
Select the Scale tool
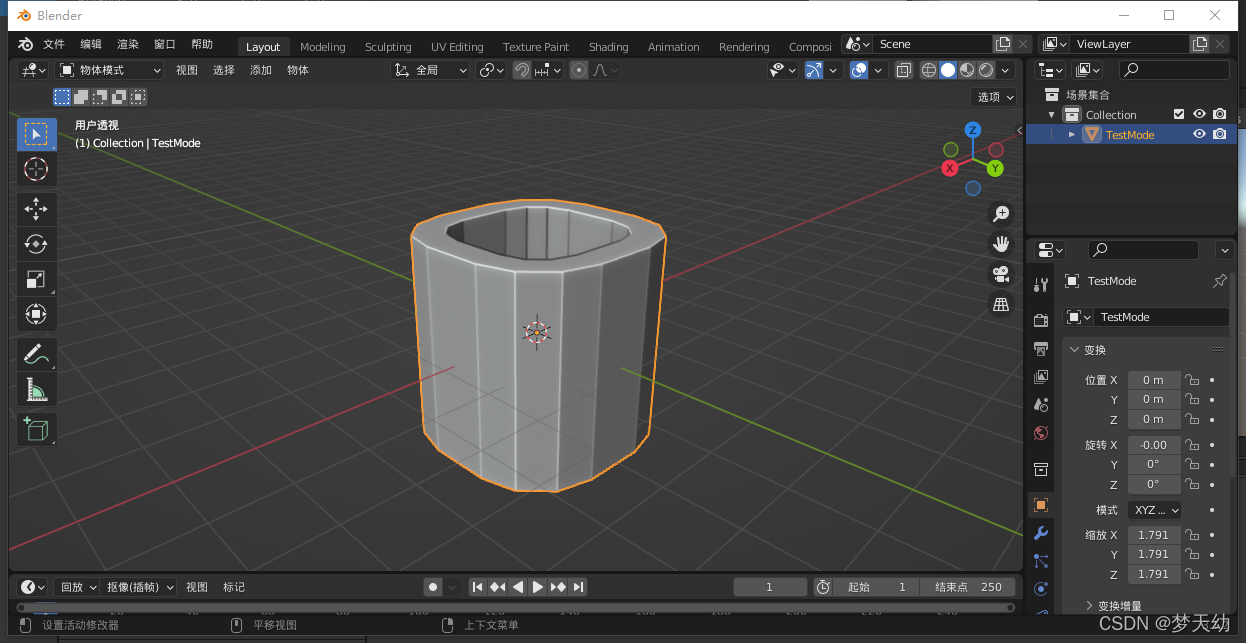(x=36, y=279)
